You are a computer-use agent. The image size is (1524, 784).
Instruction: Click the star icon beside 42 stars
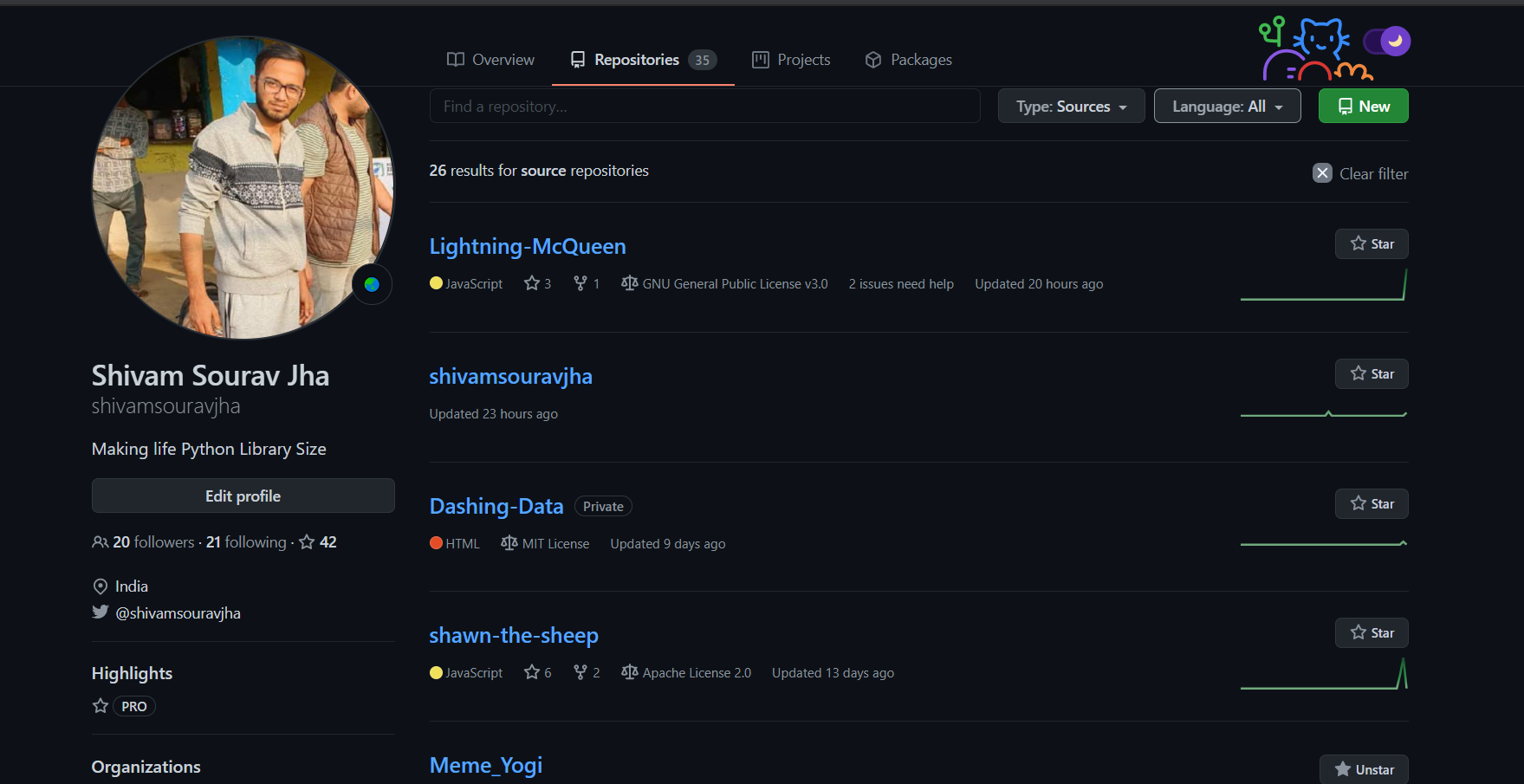point(307,542)
